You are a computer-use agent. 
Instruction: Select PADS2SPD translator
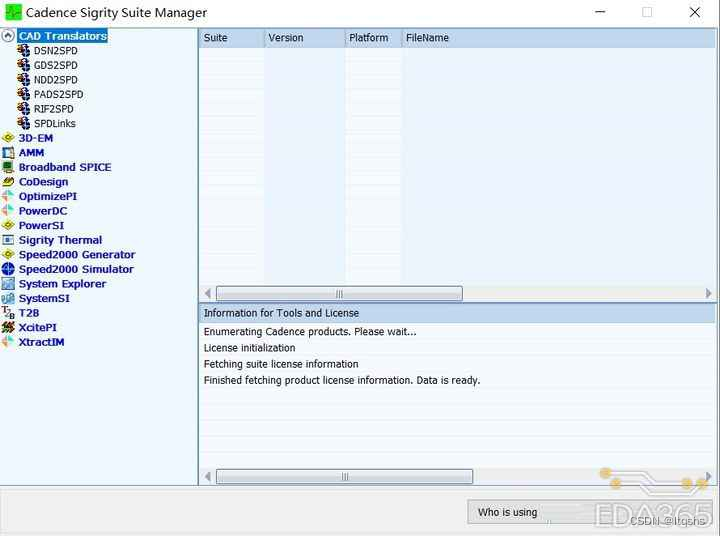click(x=58, y=95)
